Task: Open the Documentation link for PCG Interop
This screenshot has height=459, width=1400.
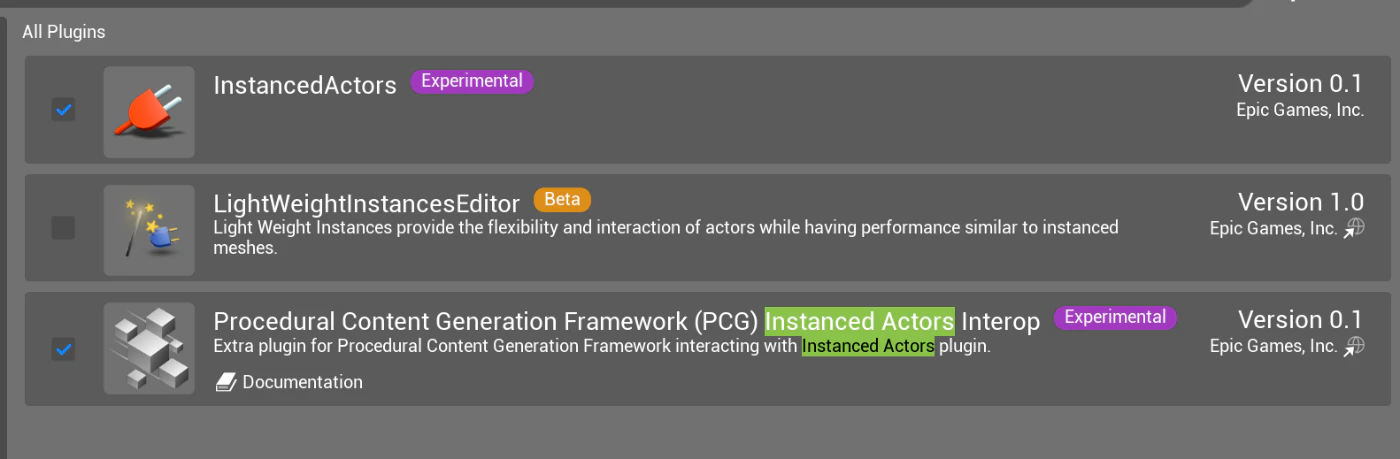Action: point(302,382)
